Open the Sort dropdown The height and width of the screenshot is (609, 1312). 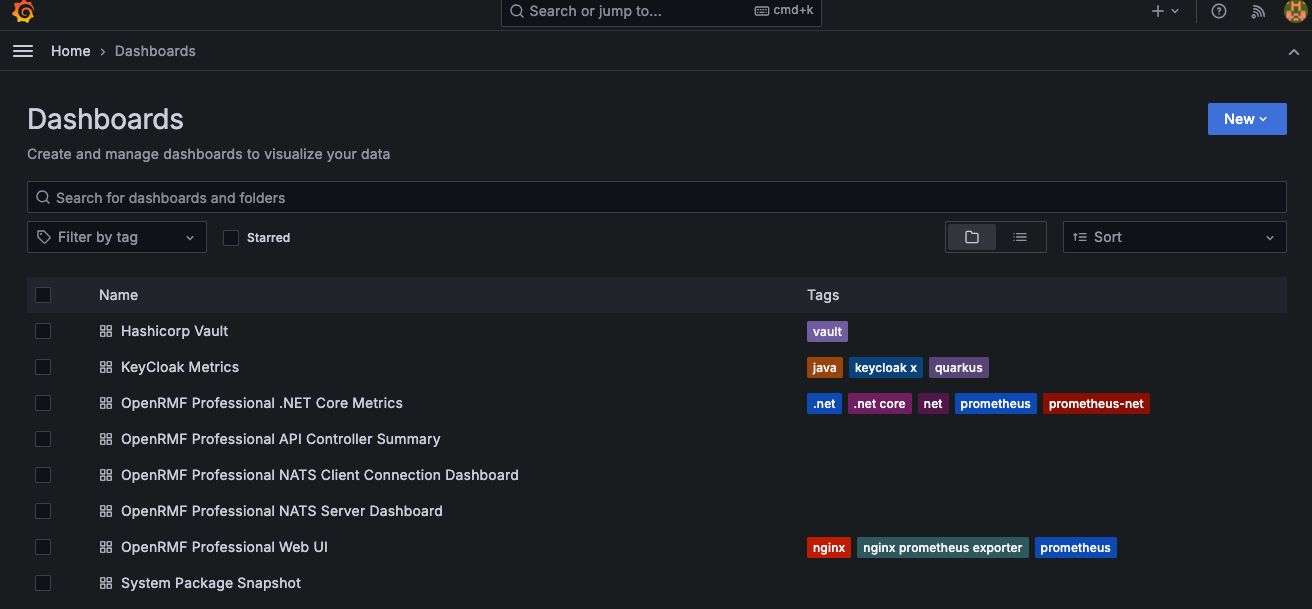point(1175,237)
